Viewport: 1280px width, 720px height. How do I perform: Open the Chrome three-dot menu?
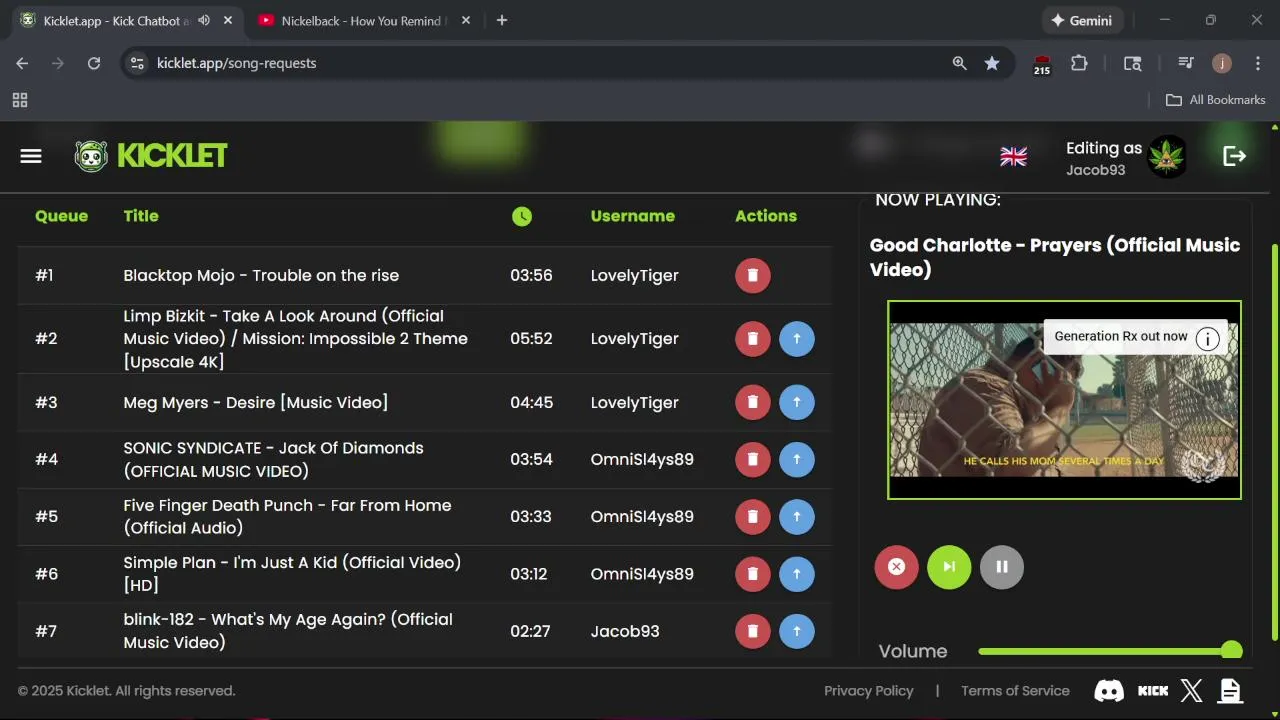tap(1256, 63)
